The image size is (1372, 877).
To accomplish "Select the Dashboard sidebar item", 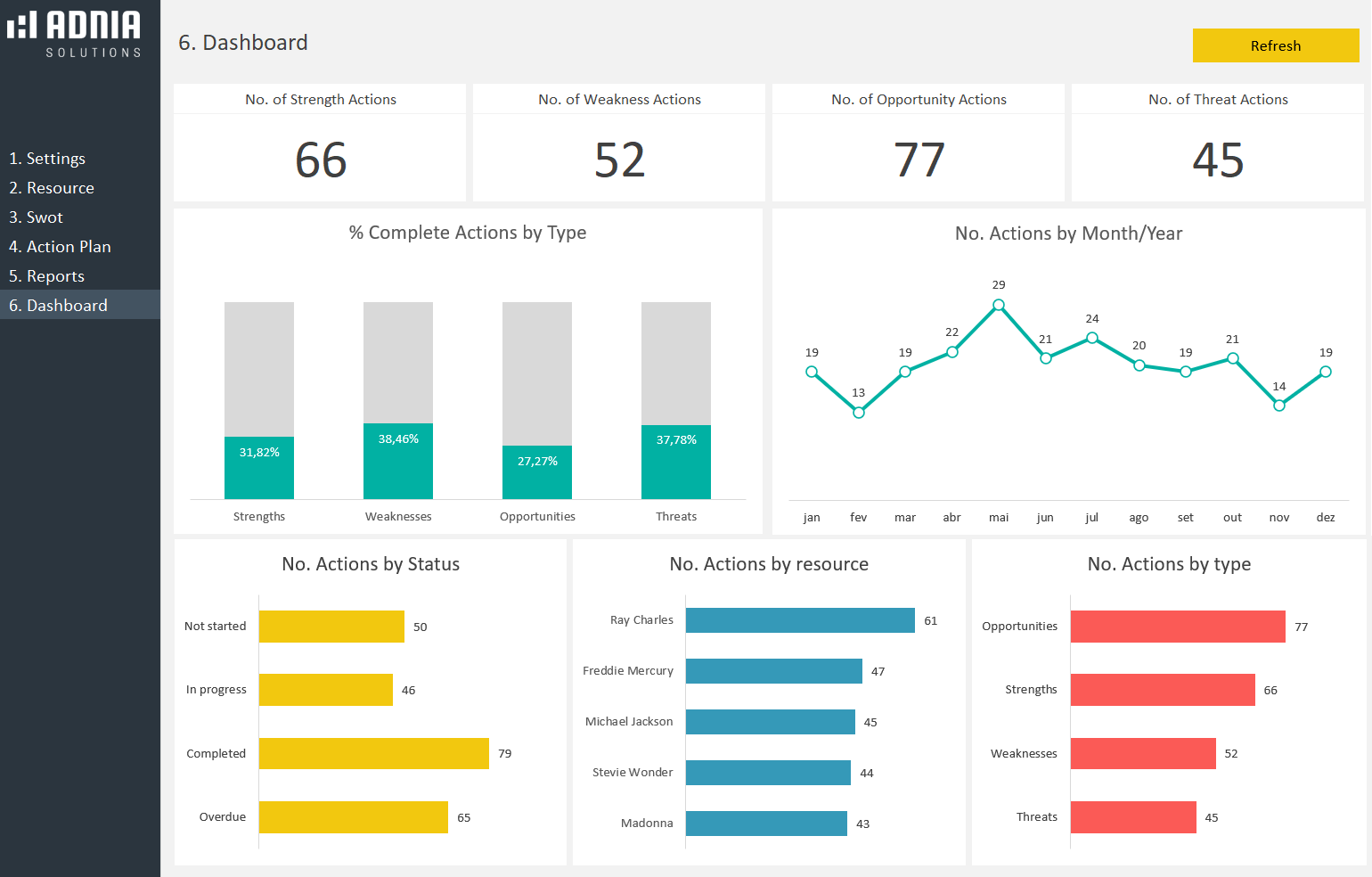I will tap(58, 306).
